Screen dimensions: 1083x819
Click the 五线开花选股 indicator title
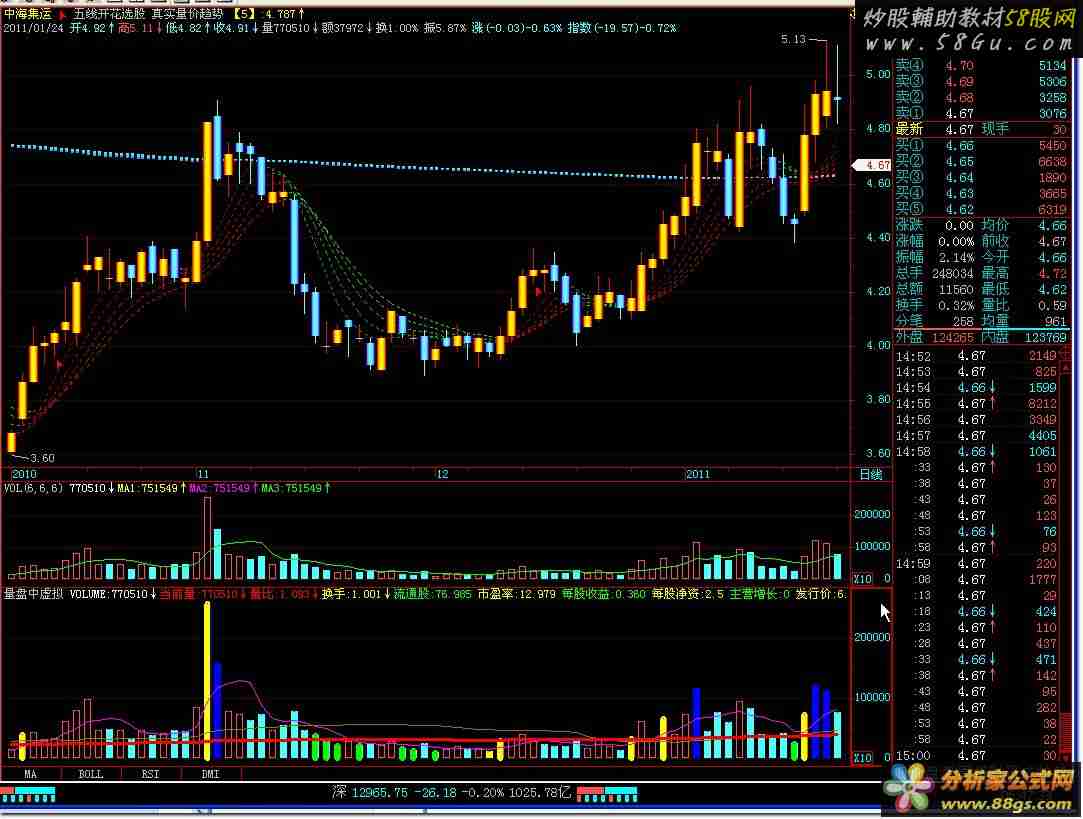click(108, 14)
